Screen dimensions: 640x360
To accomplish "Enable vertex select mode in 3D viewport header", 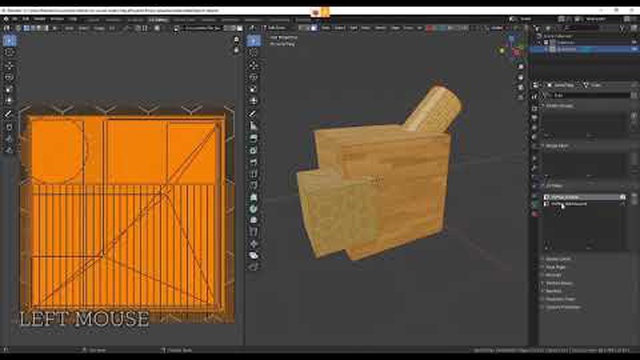I will coord(301,28).
